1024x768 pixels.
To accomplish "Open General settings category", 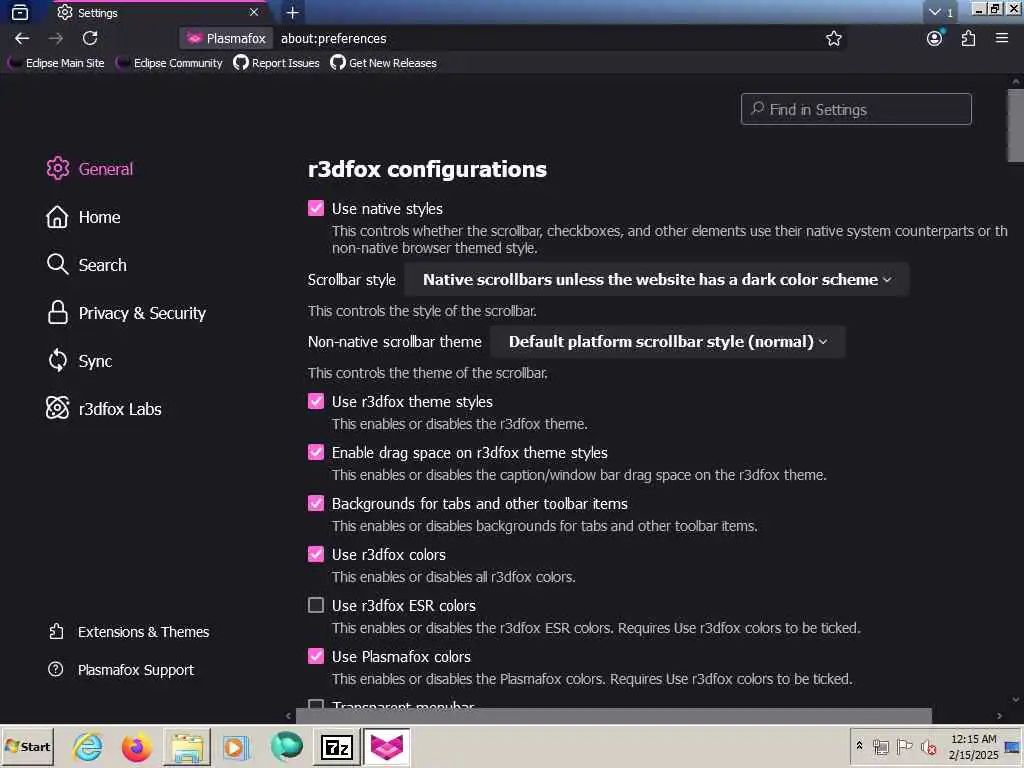I will coord(89,169).
